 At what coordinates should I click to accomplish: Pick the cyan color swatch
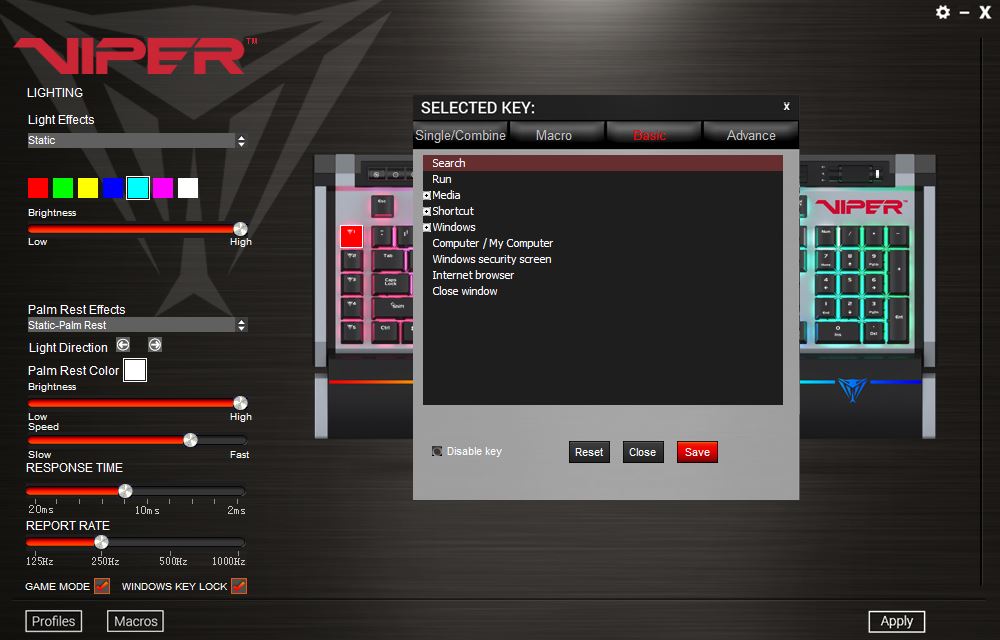click(138, 188)
